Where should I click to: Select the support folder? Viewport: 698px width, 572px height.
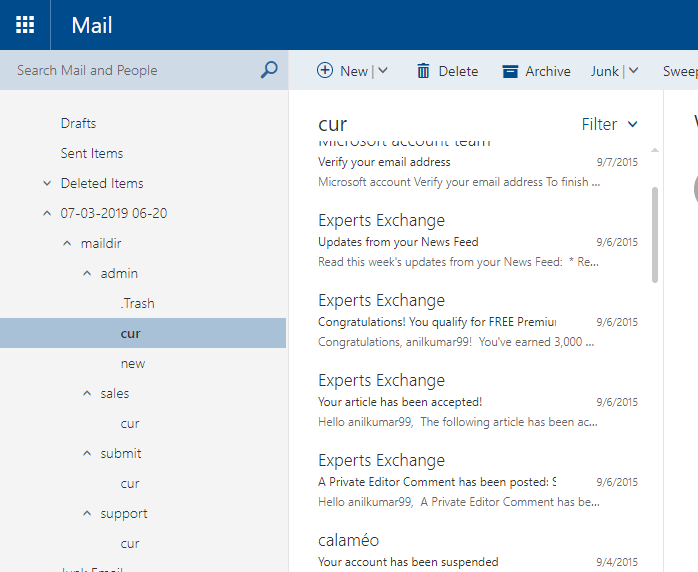pos(124,514)
